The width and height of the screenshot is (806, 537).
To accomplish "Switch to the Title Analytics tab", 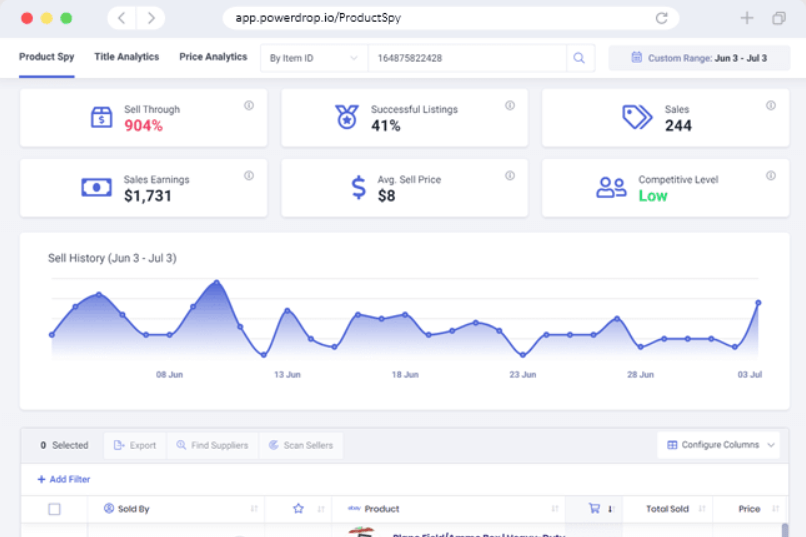I will point(126,57).
